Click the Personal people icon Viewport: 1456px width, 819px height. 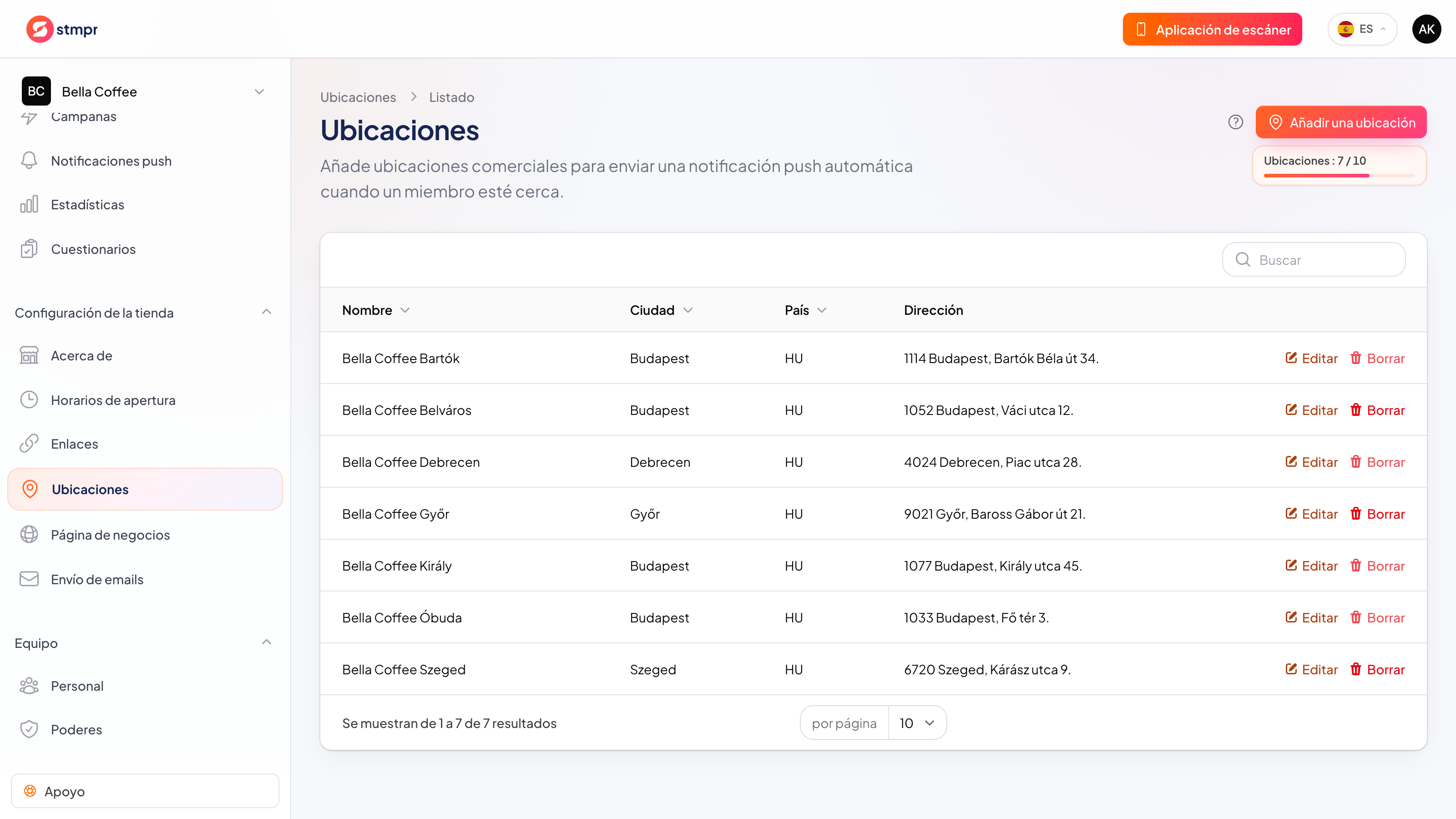[x=29, y=686]
